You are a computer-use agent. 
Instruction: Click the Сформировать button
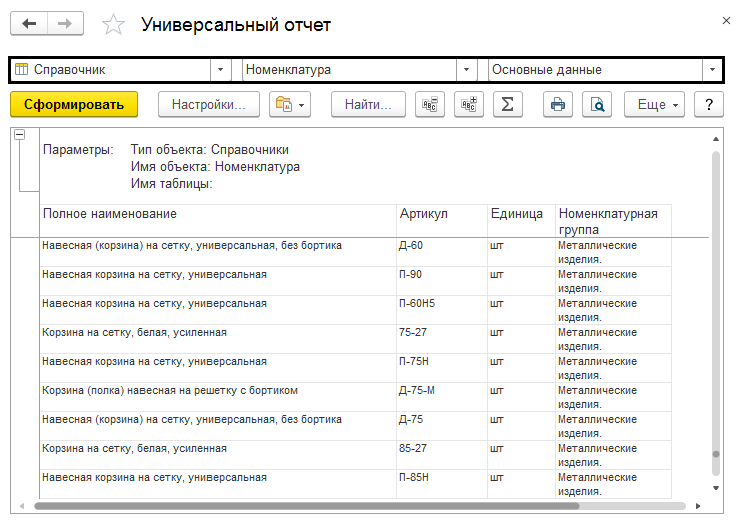74,104
